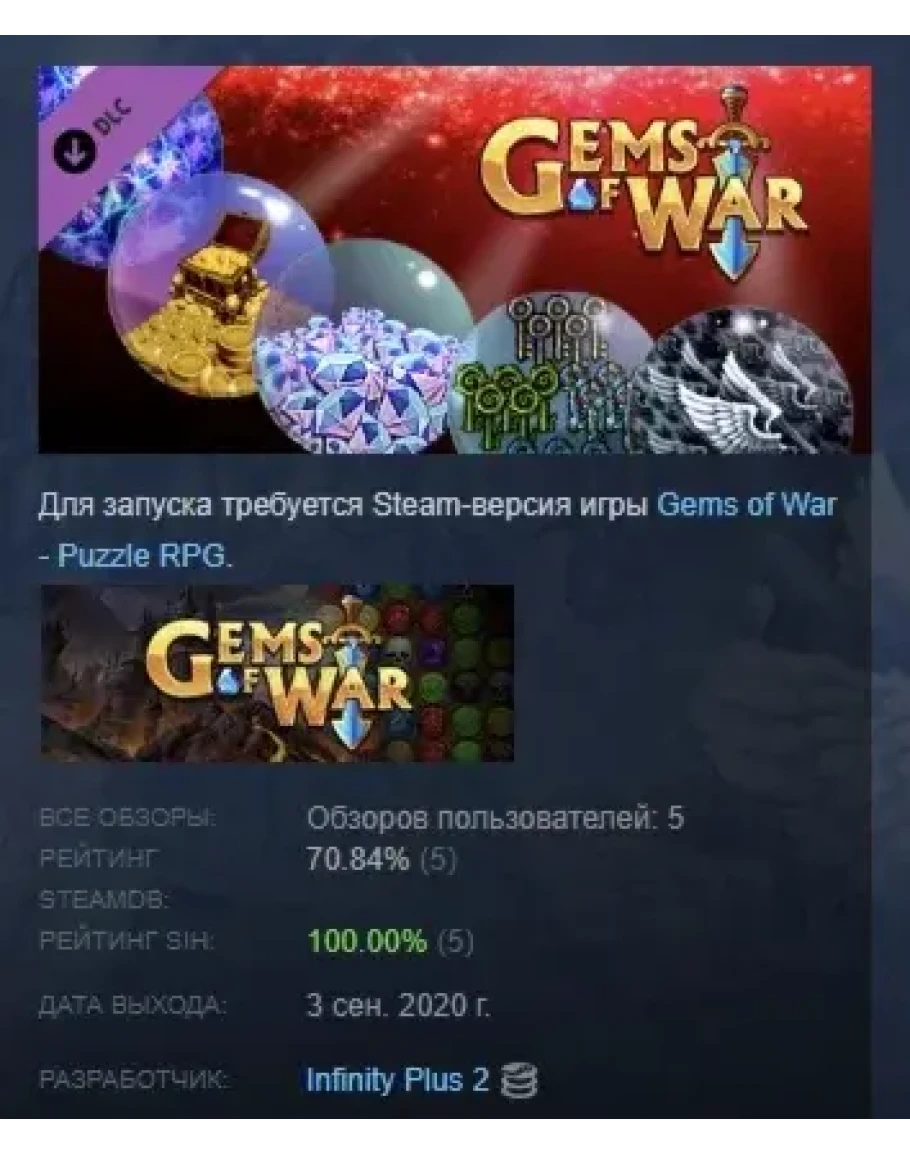Open the Gems of War game link
Screen dimensions: 910x1155
(x=746, y=505)
